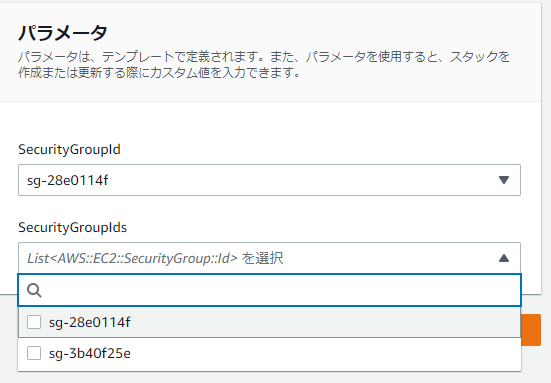Image resolution: width=551 pixels, height=383 pixels.
Task: Click the magnifying glass search icon
Action: pos(34,290)
